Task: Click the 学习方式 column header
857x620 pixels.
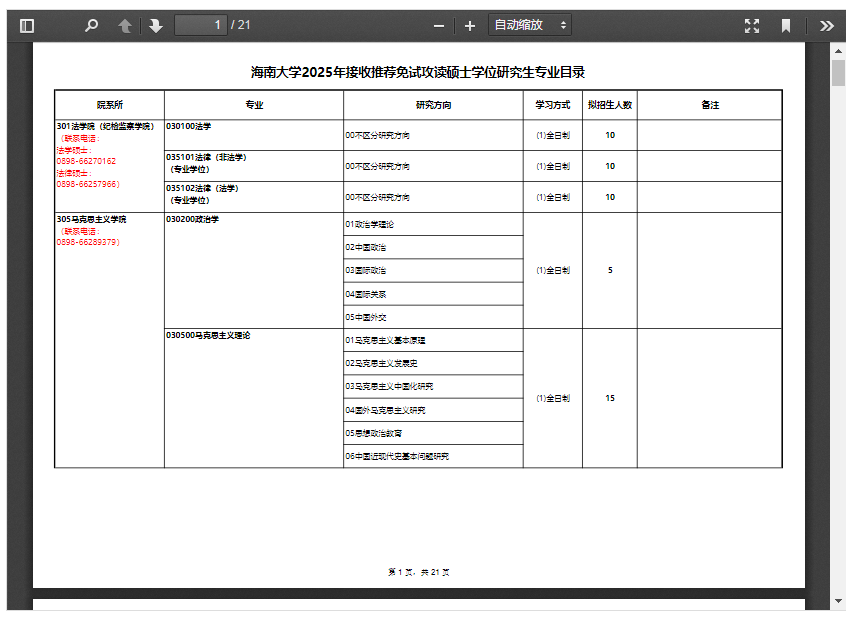Action: [x=553, y=105]
